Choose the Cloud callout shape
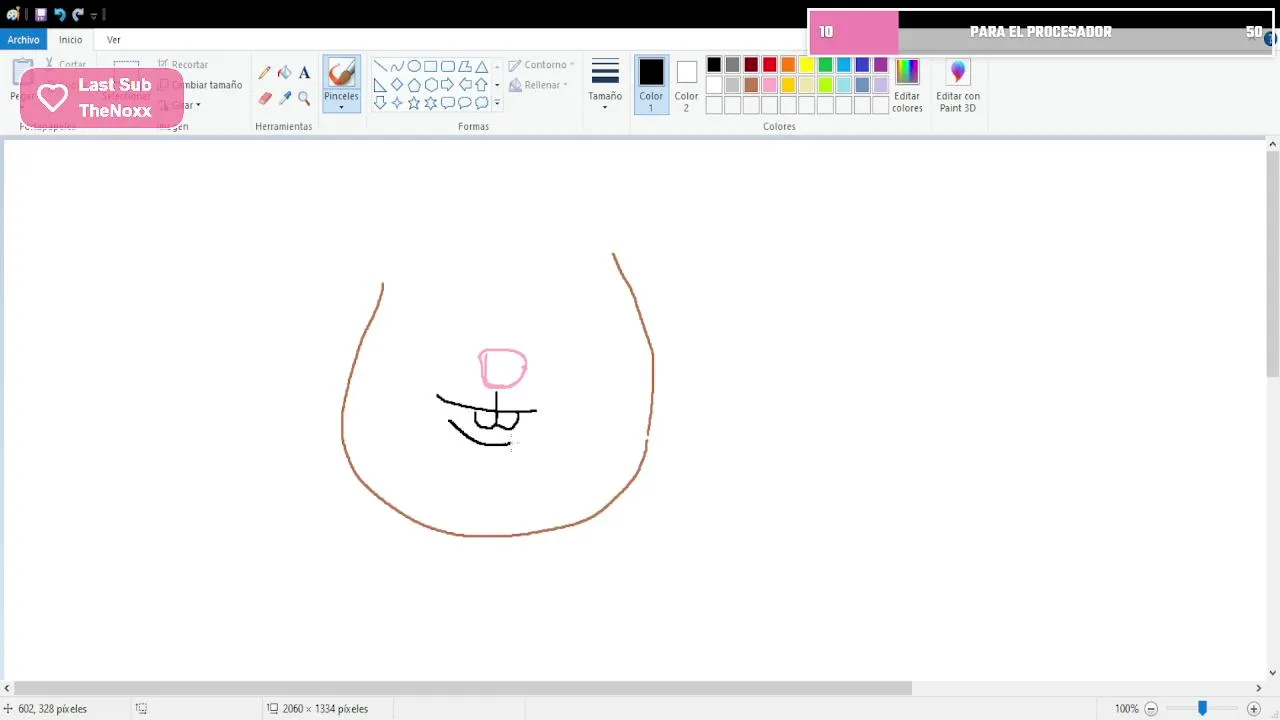Image resolution: width=1280 pixels, height=720 pixels. (482, 103)
